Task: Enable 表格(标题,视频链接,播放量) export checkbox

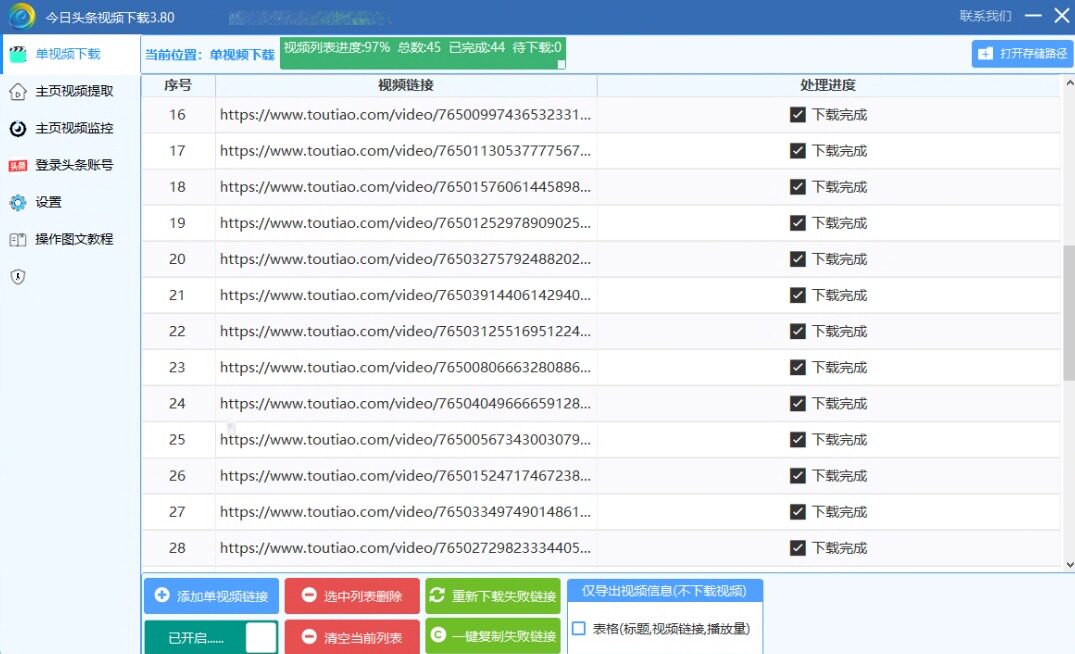Action: [x=579, y=629]
